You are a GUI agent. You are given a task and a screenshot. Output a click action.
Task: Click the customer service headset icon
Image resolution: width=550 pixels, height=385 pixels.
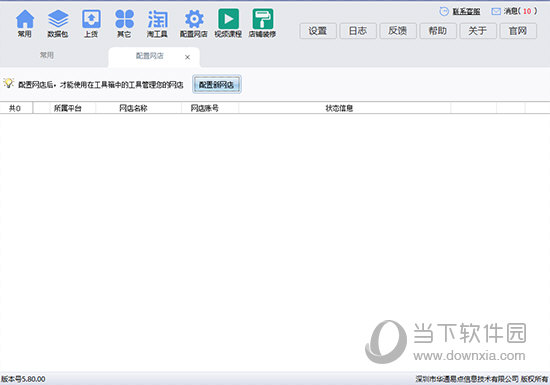(x=444, y=12)
